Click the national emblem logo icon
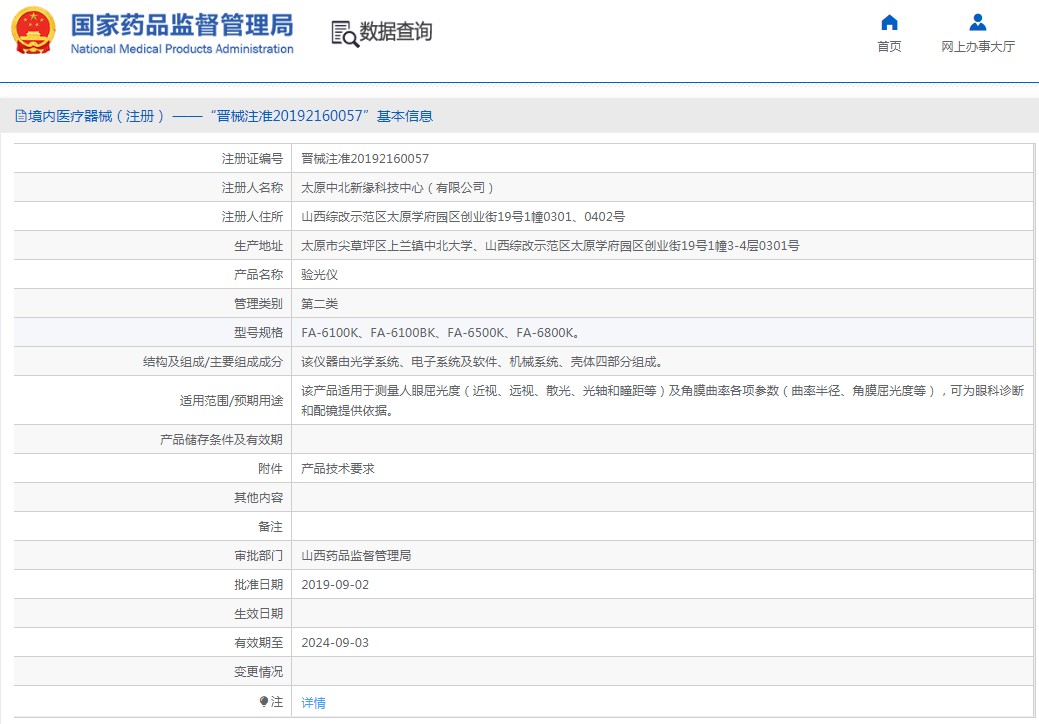This screenshot has width=1039, height=724. click(x=33, y=31)
